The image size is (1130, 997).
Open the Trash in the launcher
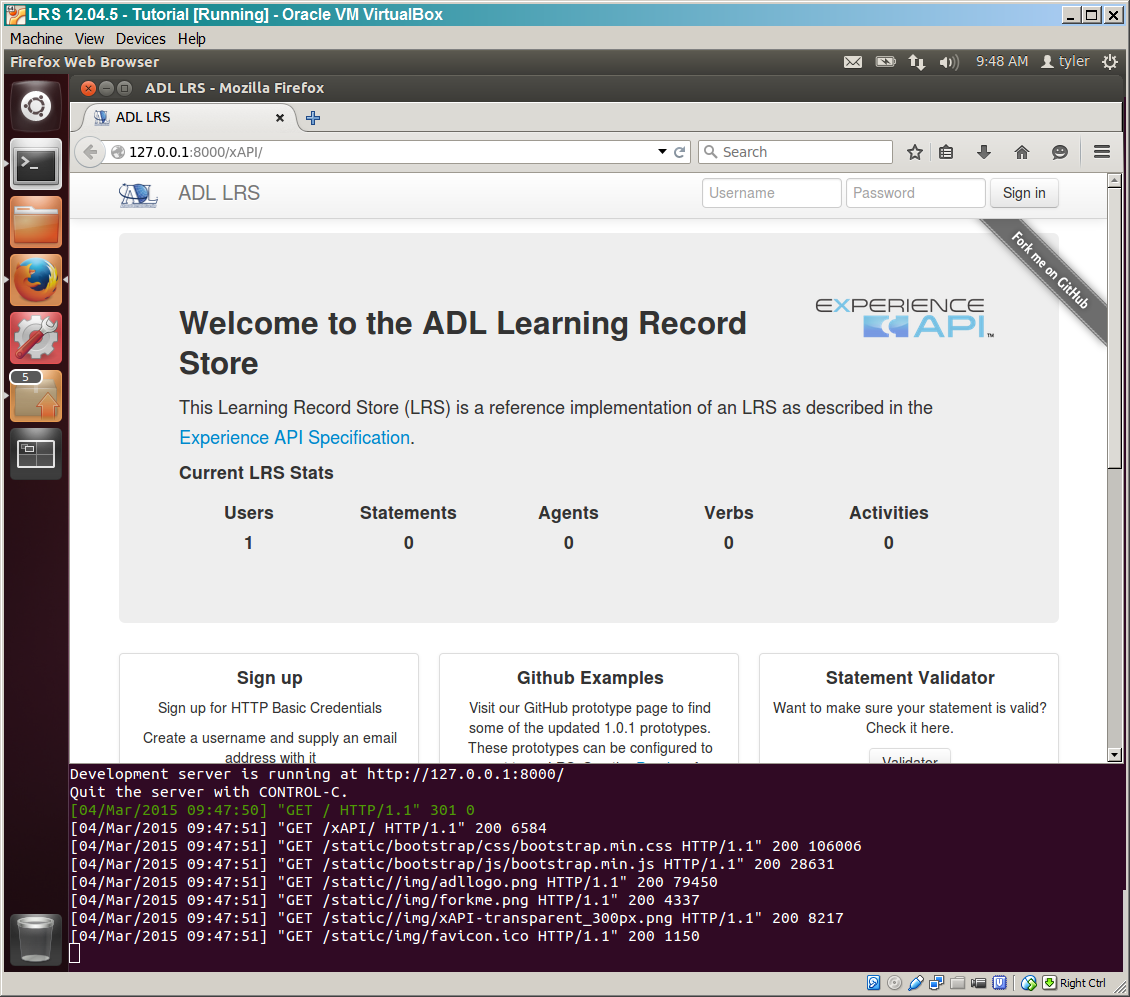(x=36, y=939)
